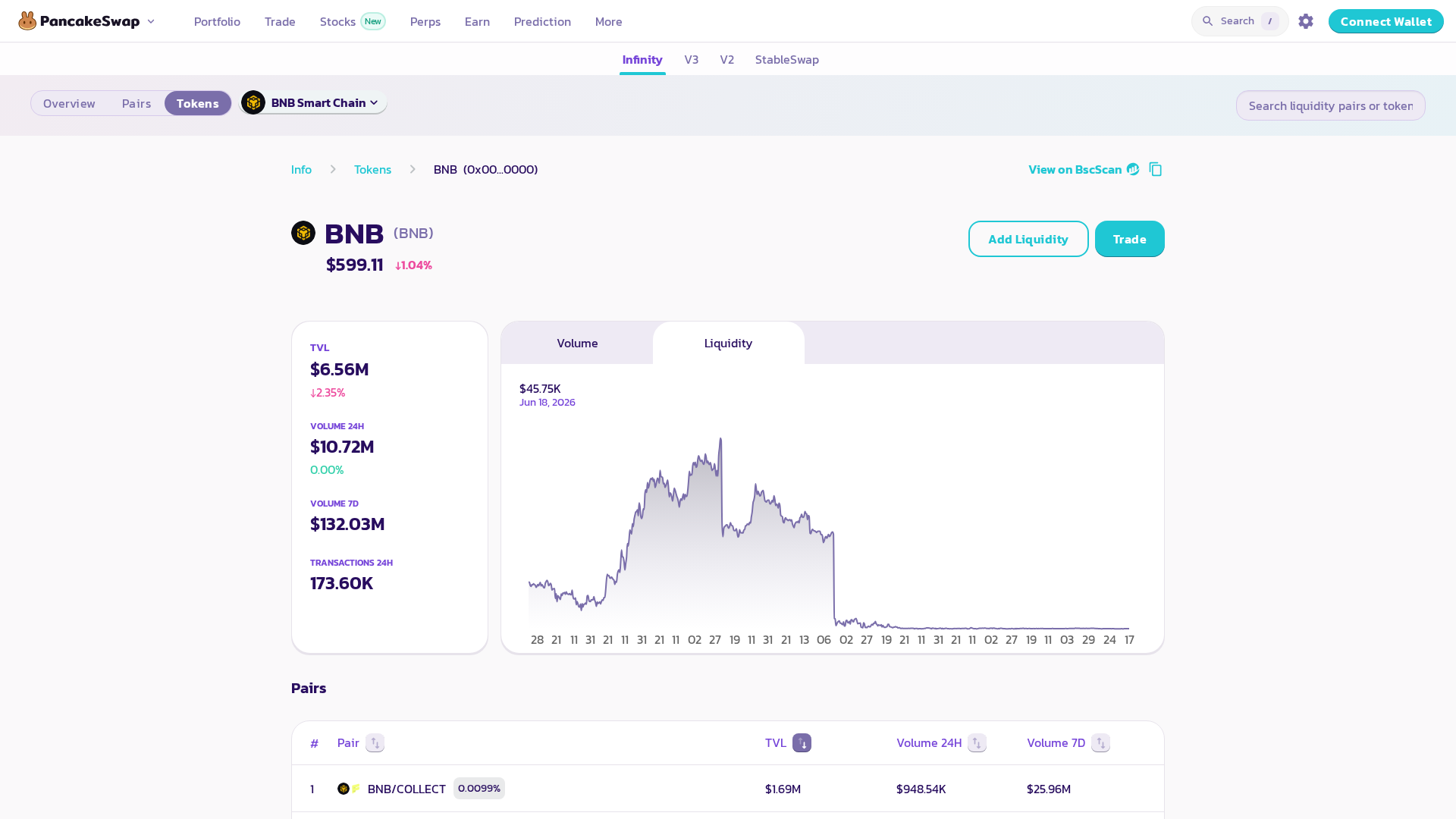Sort pairs by Volume 24H icon
1456x819 pixels.
(977, 743)
